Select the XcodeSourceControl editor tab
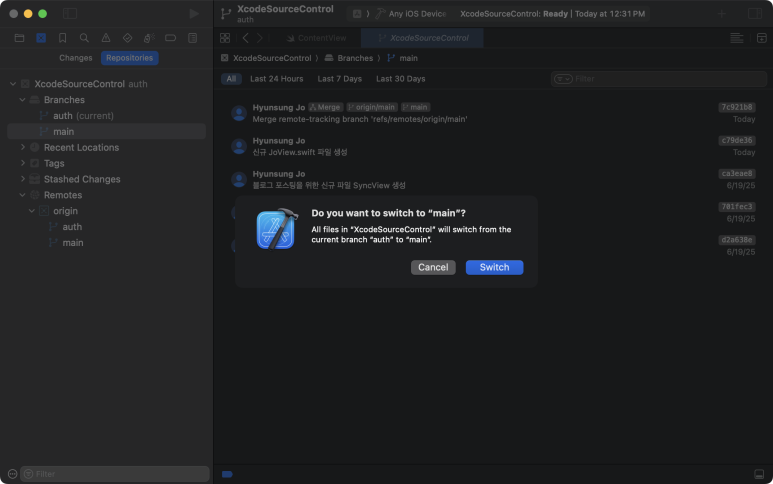This screenshot has height=484, width=773. [422, 38]
